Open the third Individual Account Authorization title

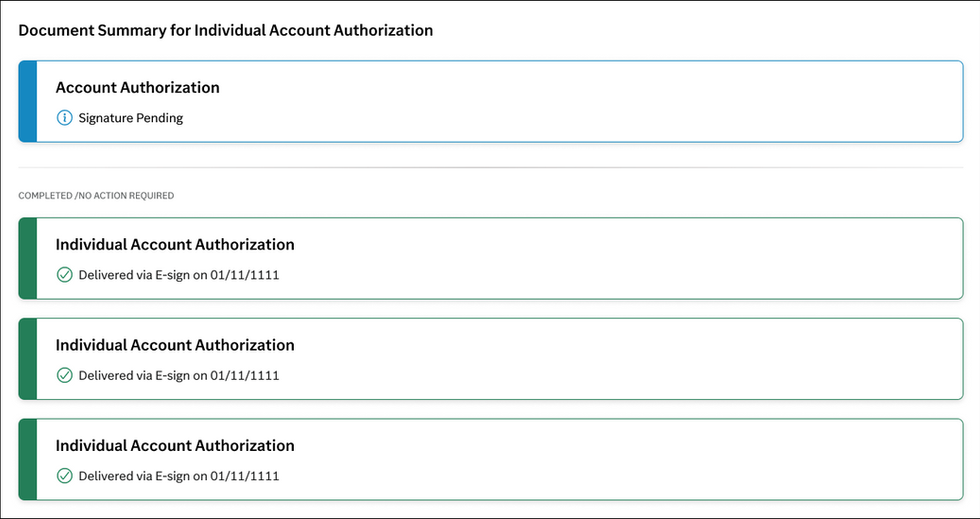pos(175,446)
